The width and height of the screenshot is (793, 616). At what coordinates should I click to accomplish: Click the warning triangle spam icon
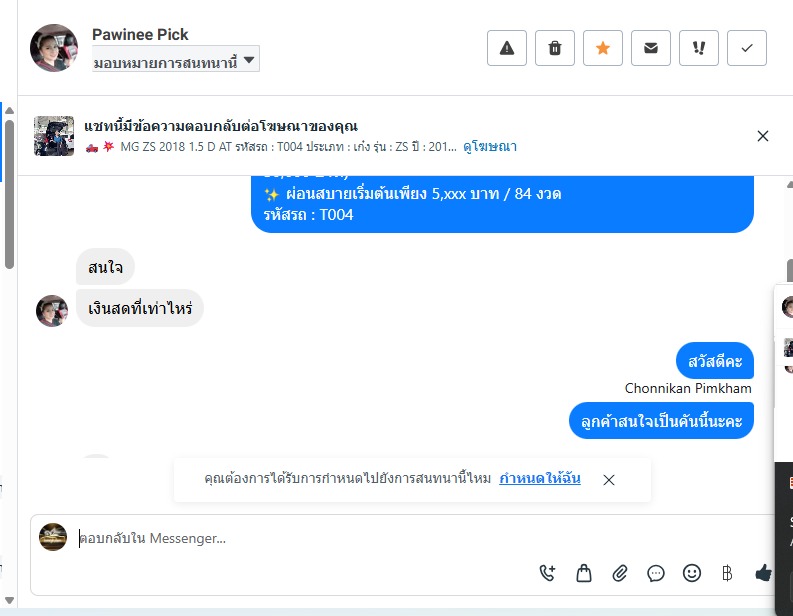506,48
